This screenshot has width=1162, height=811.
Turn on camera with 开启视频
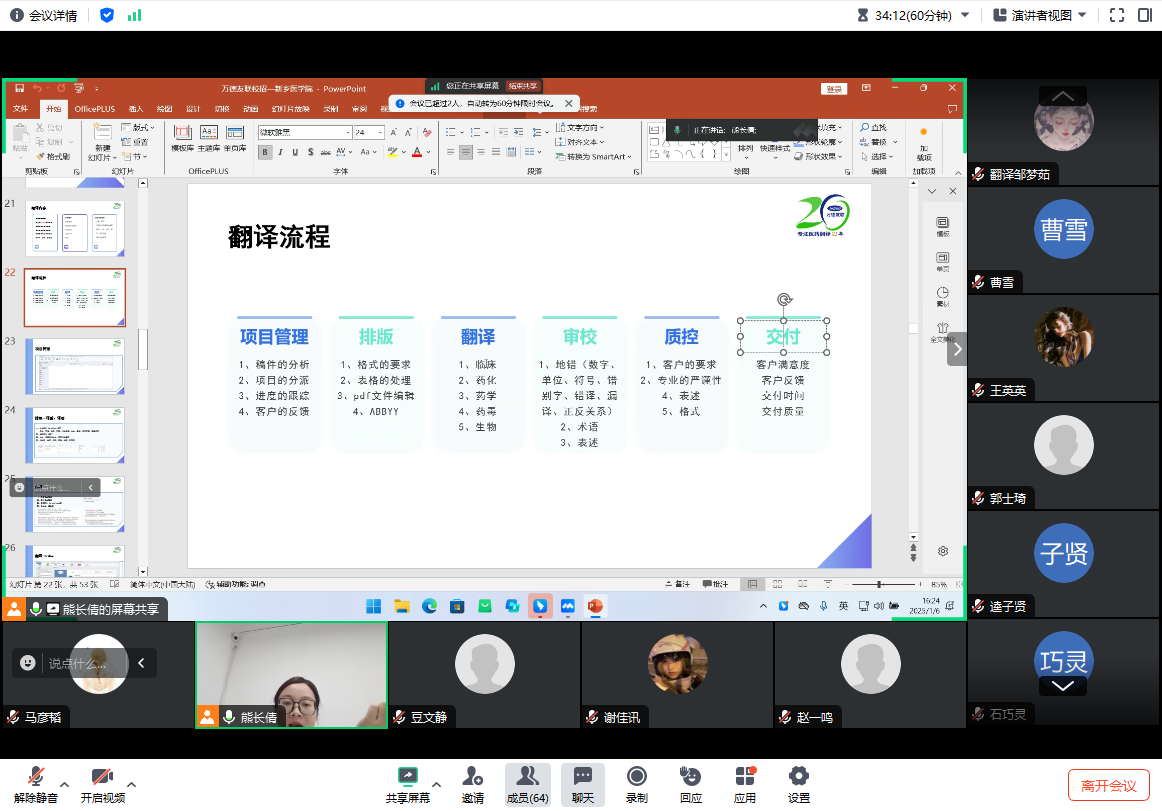coord(102,784)
